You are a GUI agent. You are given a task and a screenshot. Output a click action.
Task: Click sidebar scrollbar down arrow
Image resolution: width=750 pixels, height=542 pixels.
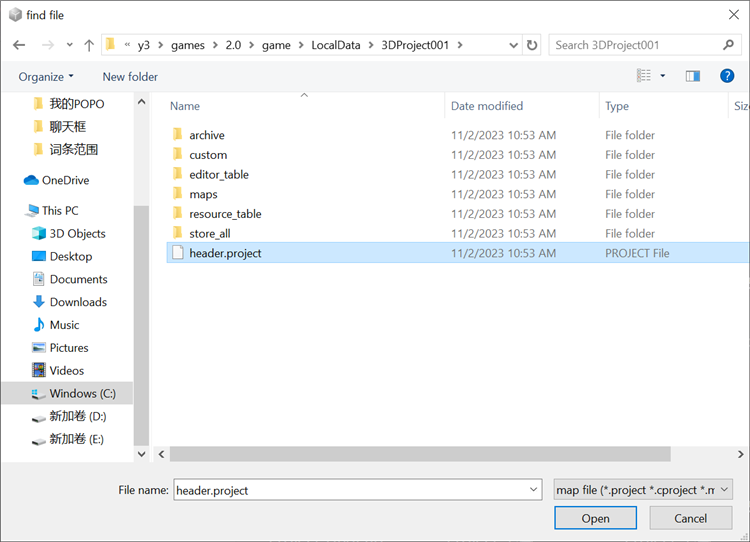coord(142,454)
